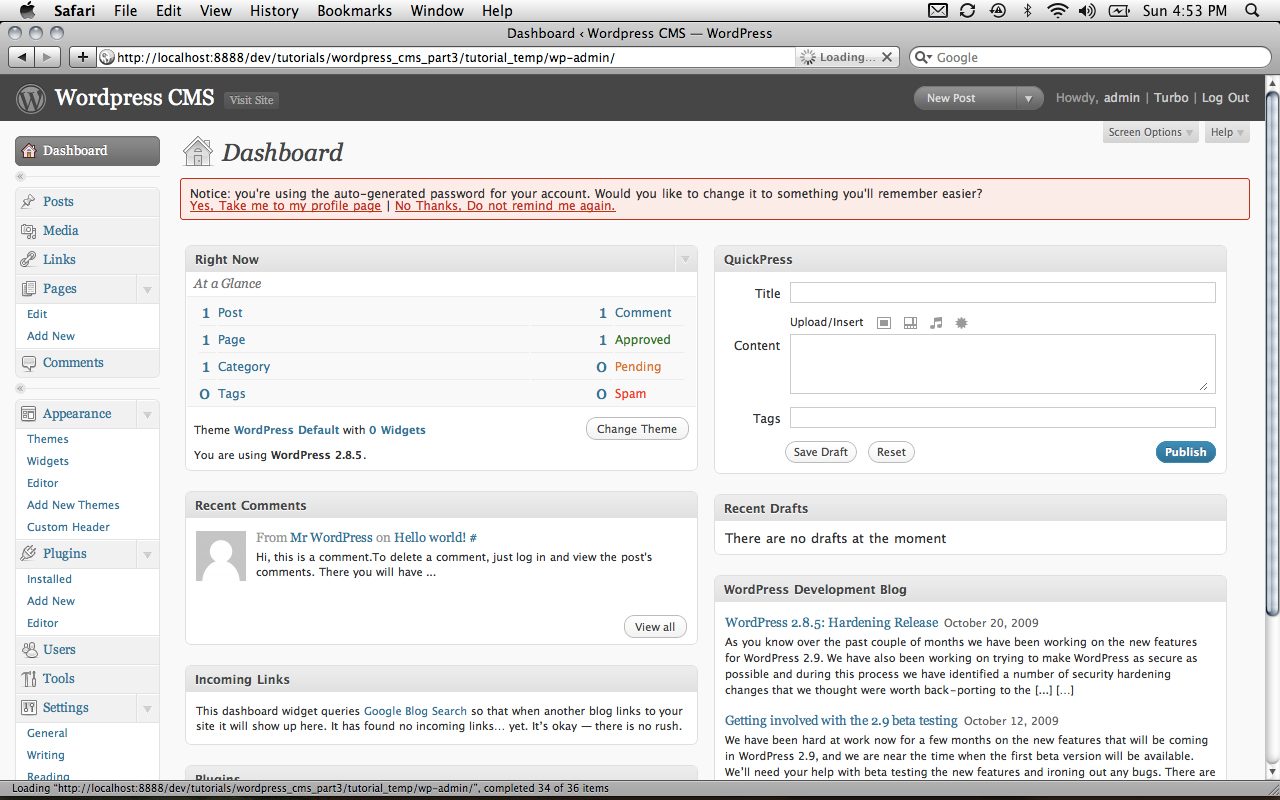Click 'Yes, Take me to my profile page'
Screen dimensions: 1280x800
coord(285,206)
